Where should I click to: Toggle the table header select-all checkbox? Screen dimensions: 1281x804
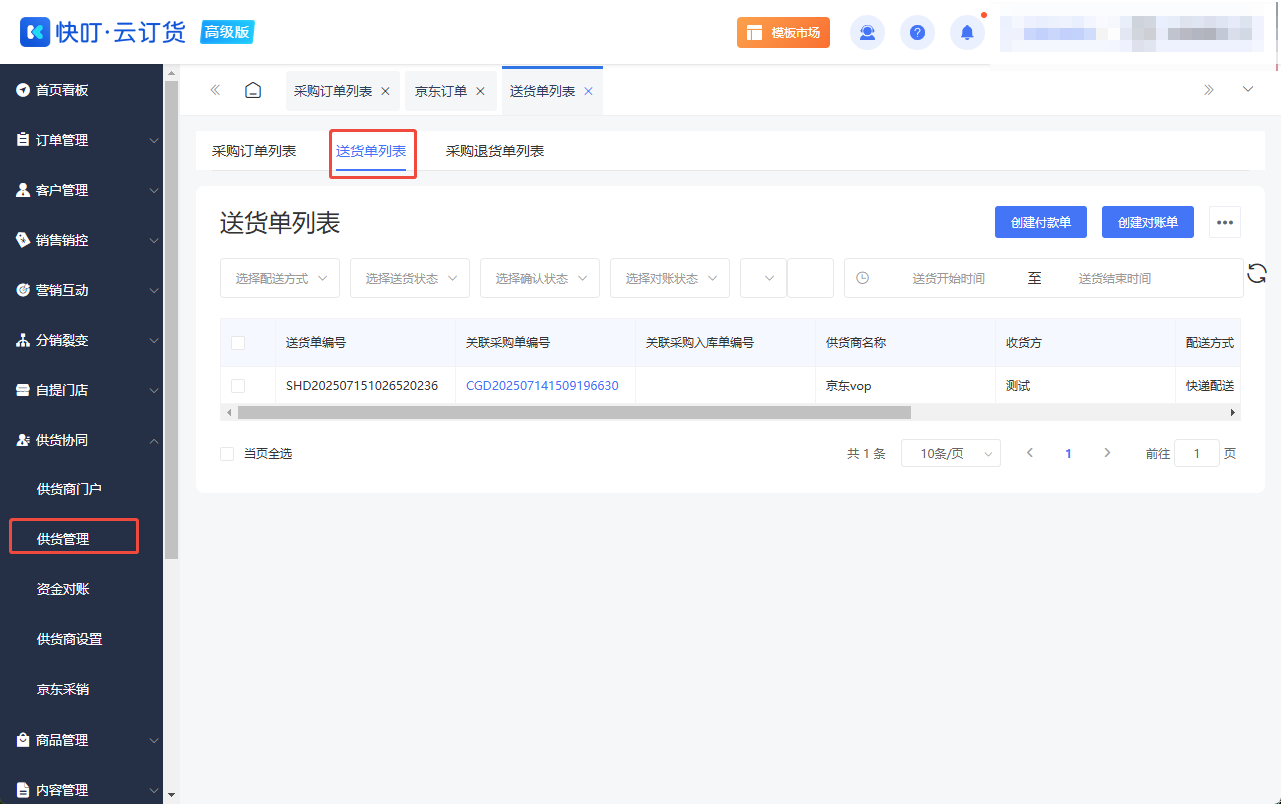[x=238, y=343]
